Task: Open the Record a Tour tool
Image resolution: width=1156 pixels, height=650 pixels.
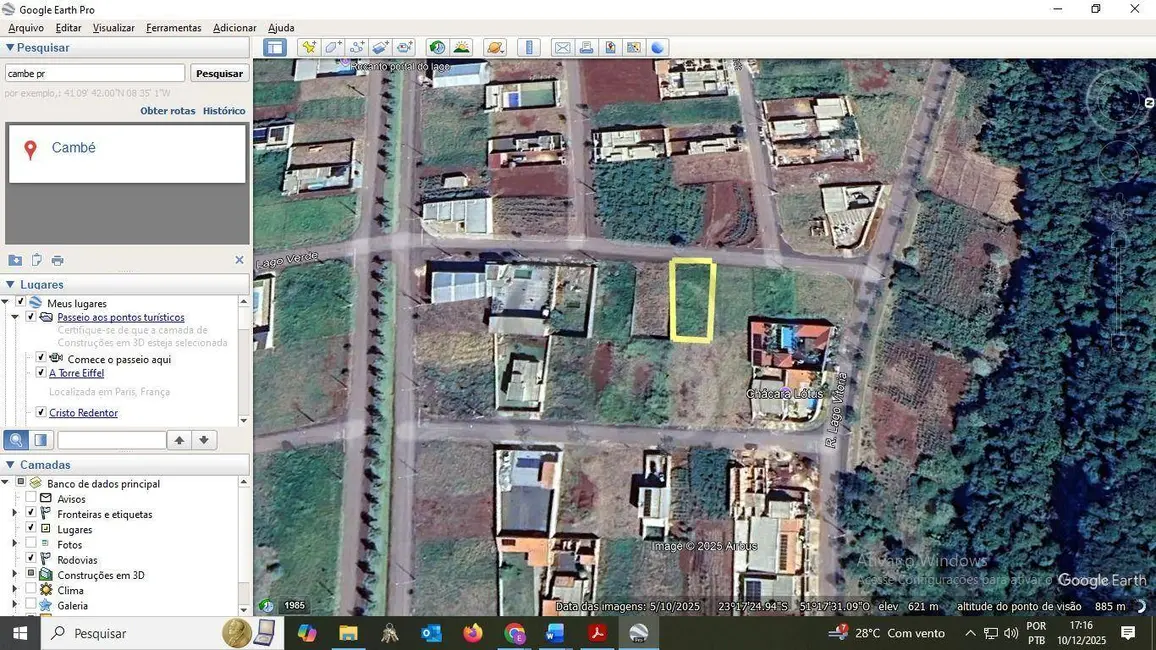Action: pos(404,47)
